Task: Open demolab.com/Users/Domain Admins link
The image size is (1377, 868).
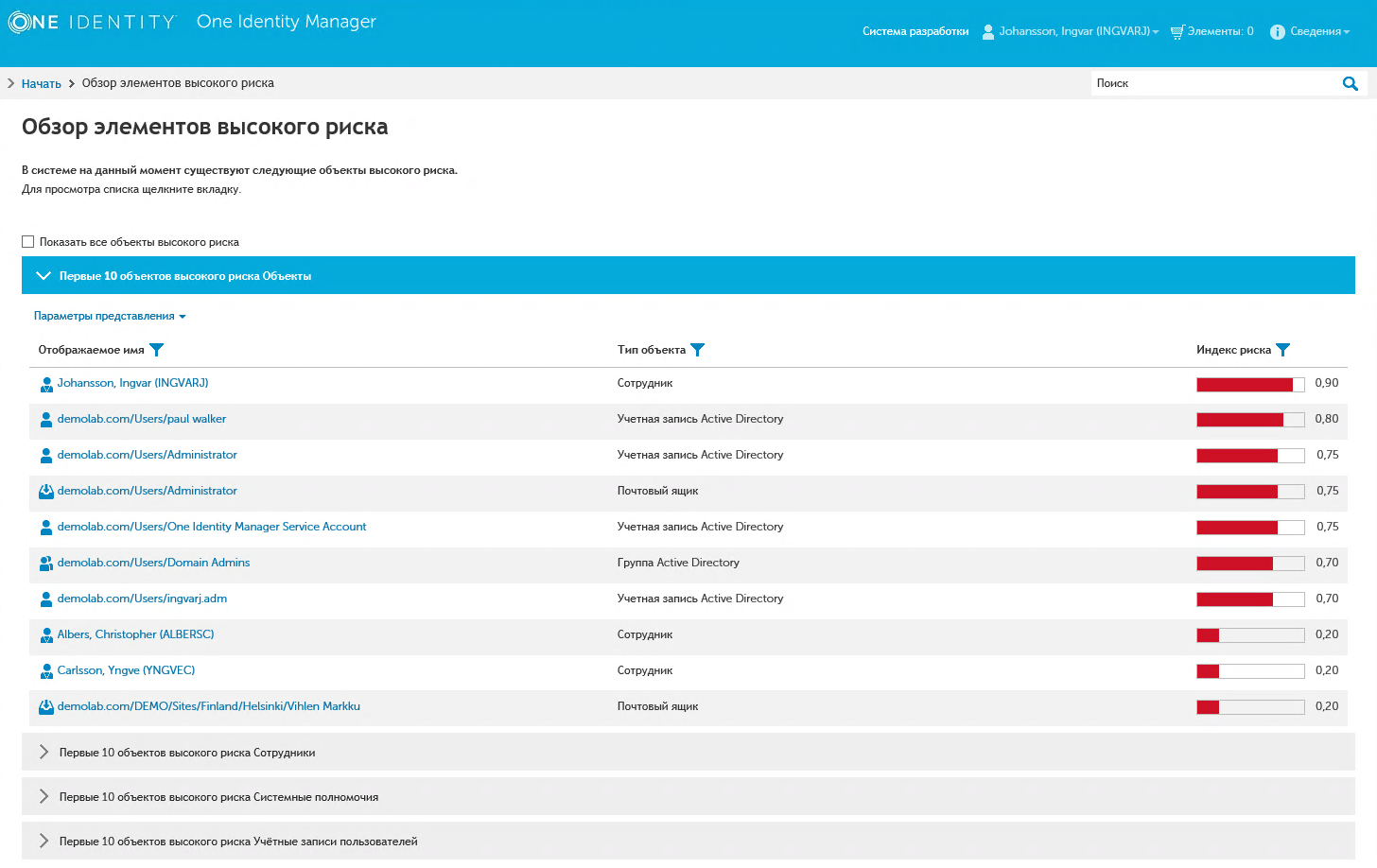Action: pyautogui.click(x=153, y=563)
